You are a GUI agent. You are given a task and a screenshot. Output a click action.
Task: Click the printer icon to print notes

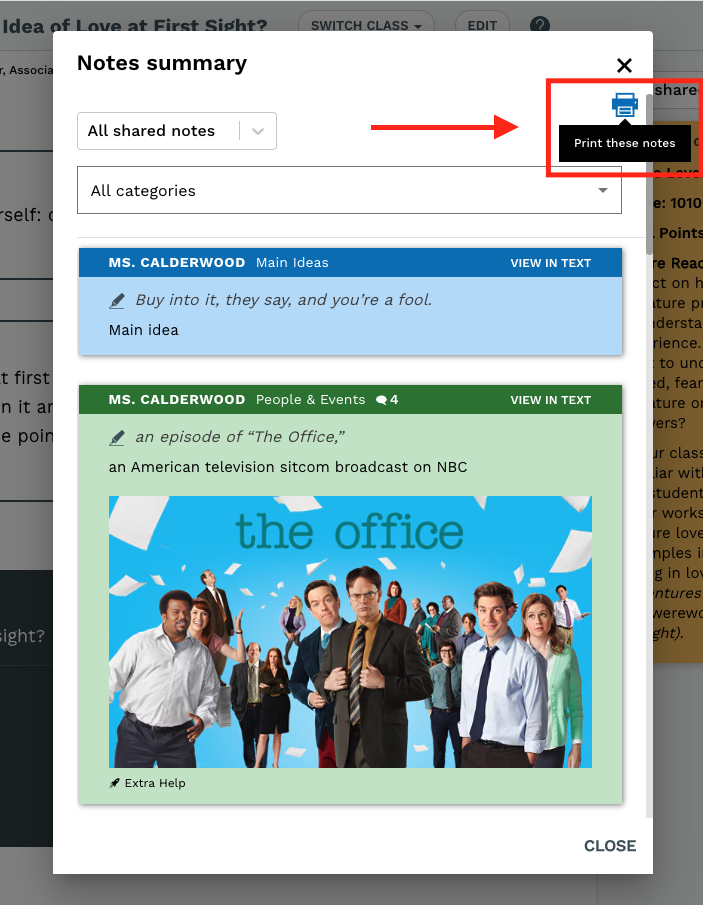pos(625,104)
